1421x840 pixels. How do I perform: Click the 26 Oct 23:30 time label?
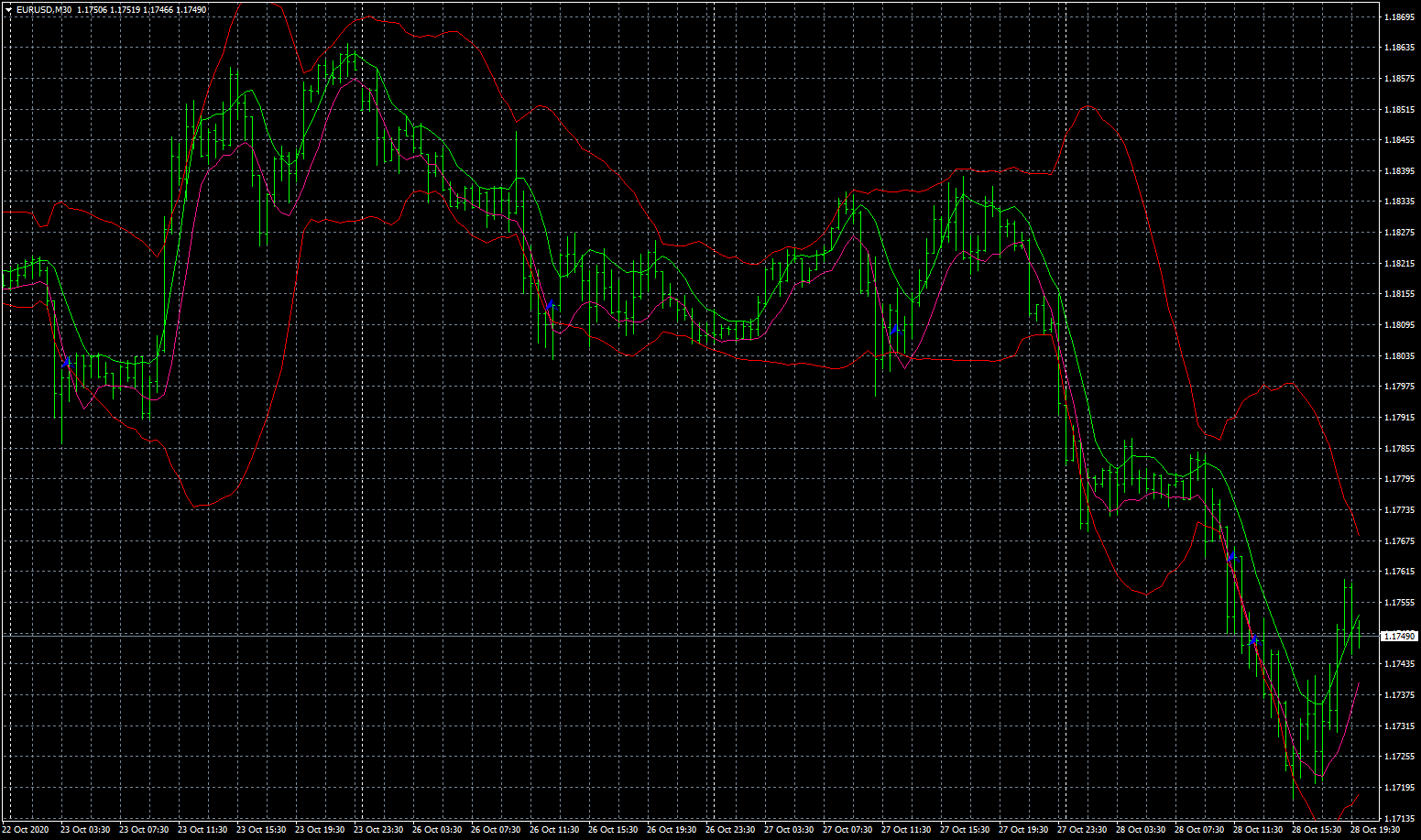click(730, 830)
